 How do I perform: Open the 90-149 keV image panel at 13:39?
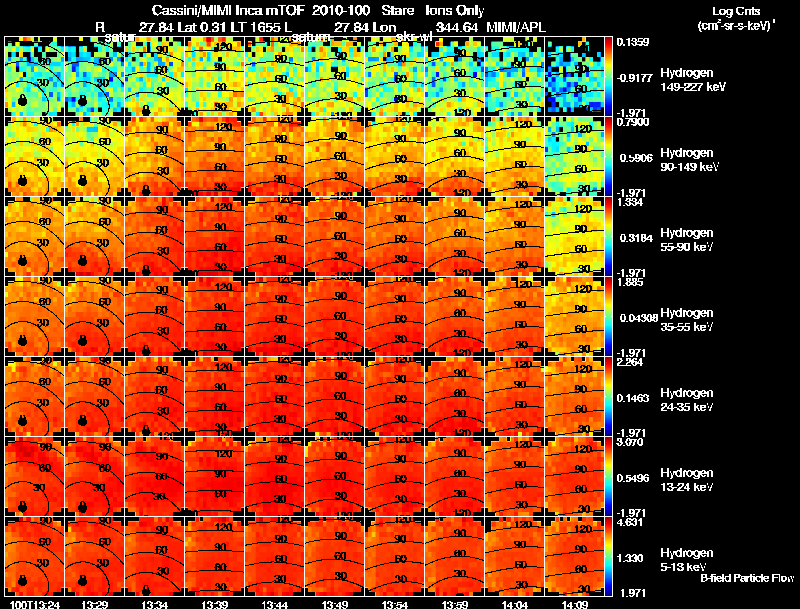pyautogui.click(x=215, y=156)
